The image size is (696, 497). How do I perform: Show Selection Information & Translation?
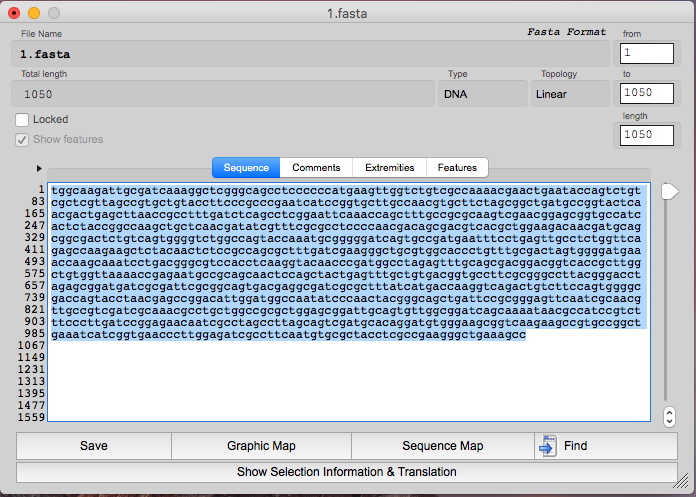(x=347, y=472)
